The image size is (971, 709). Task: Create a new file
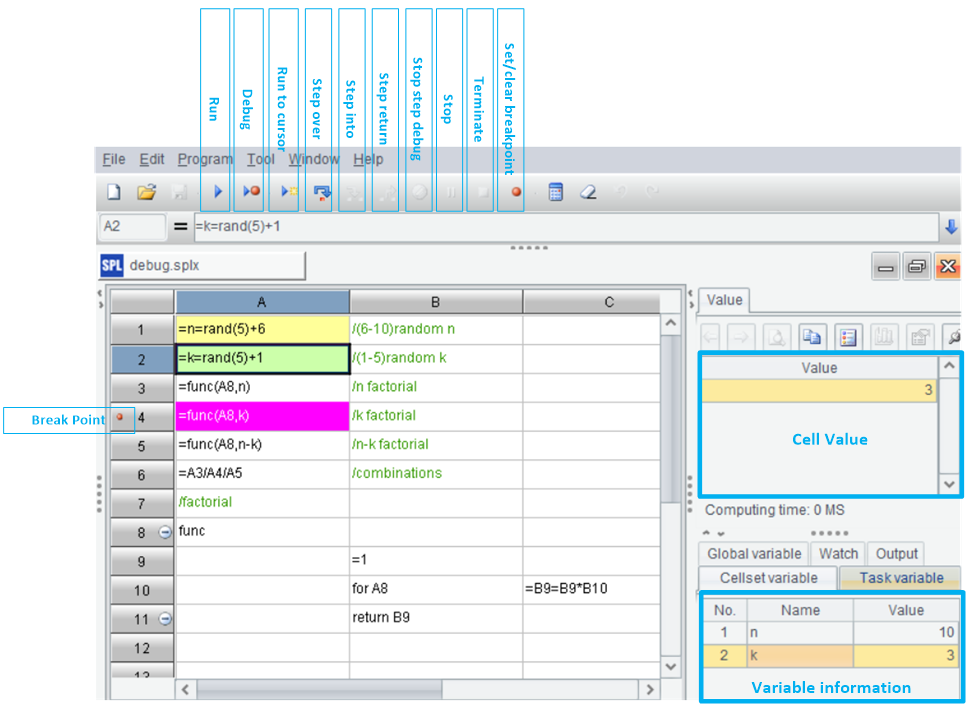[112, 191]
